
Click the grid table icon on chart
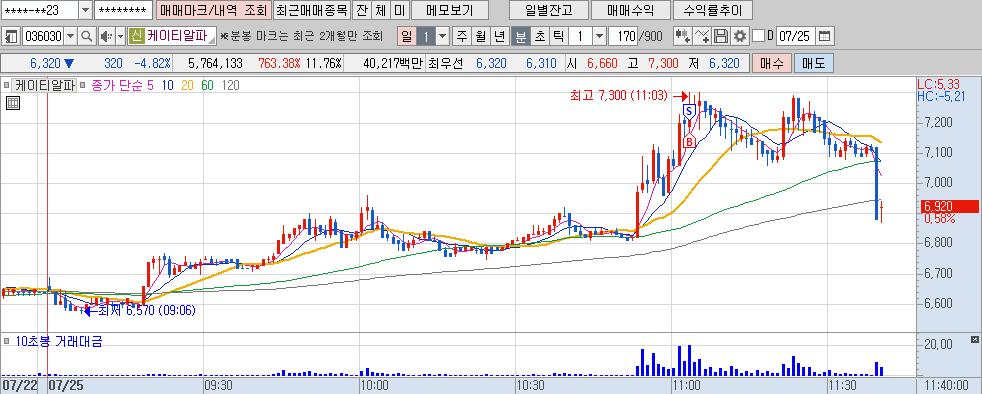(13, 103)
